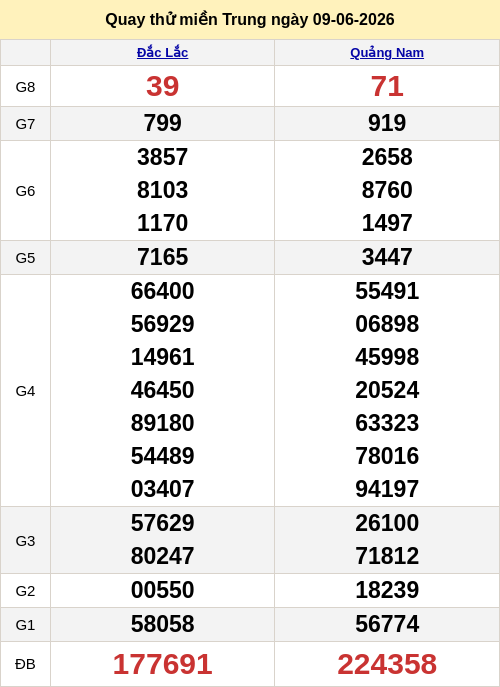Select the G3 number 26100
This screenshot has height=687, width=500.
[387, 523]
